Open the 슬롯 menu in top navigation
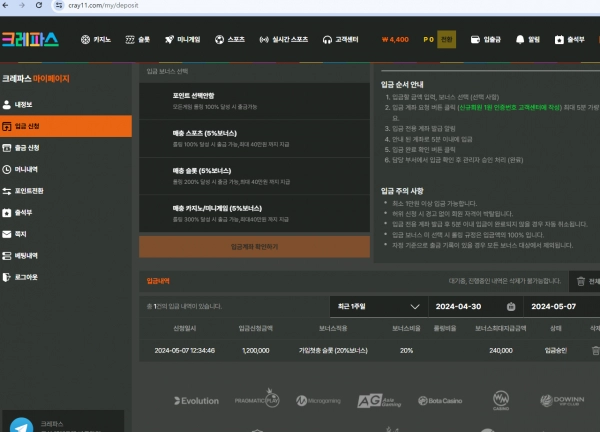 coord(138,39)
